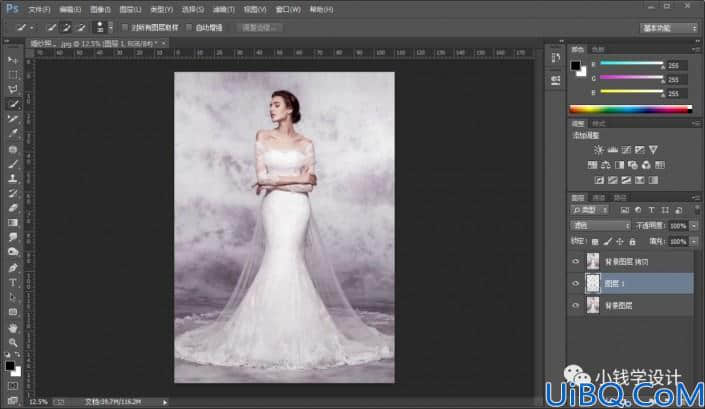Open the layer filter kind dropdown
The image size is (705, 409).
[x=590, y=210]
